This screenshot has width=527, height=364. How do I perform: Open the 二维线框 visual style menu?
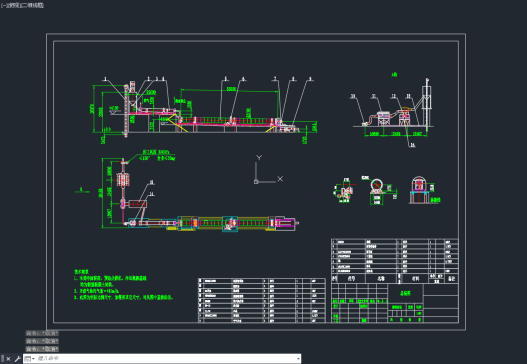(x=32, y=5)
